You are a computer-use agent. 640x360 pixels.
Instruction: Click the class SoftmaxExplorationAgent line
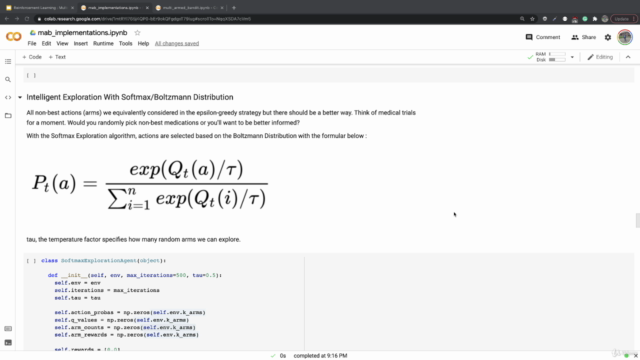coord(104,260)
